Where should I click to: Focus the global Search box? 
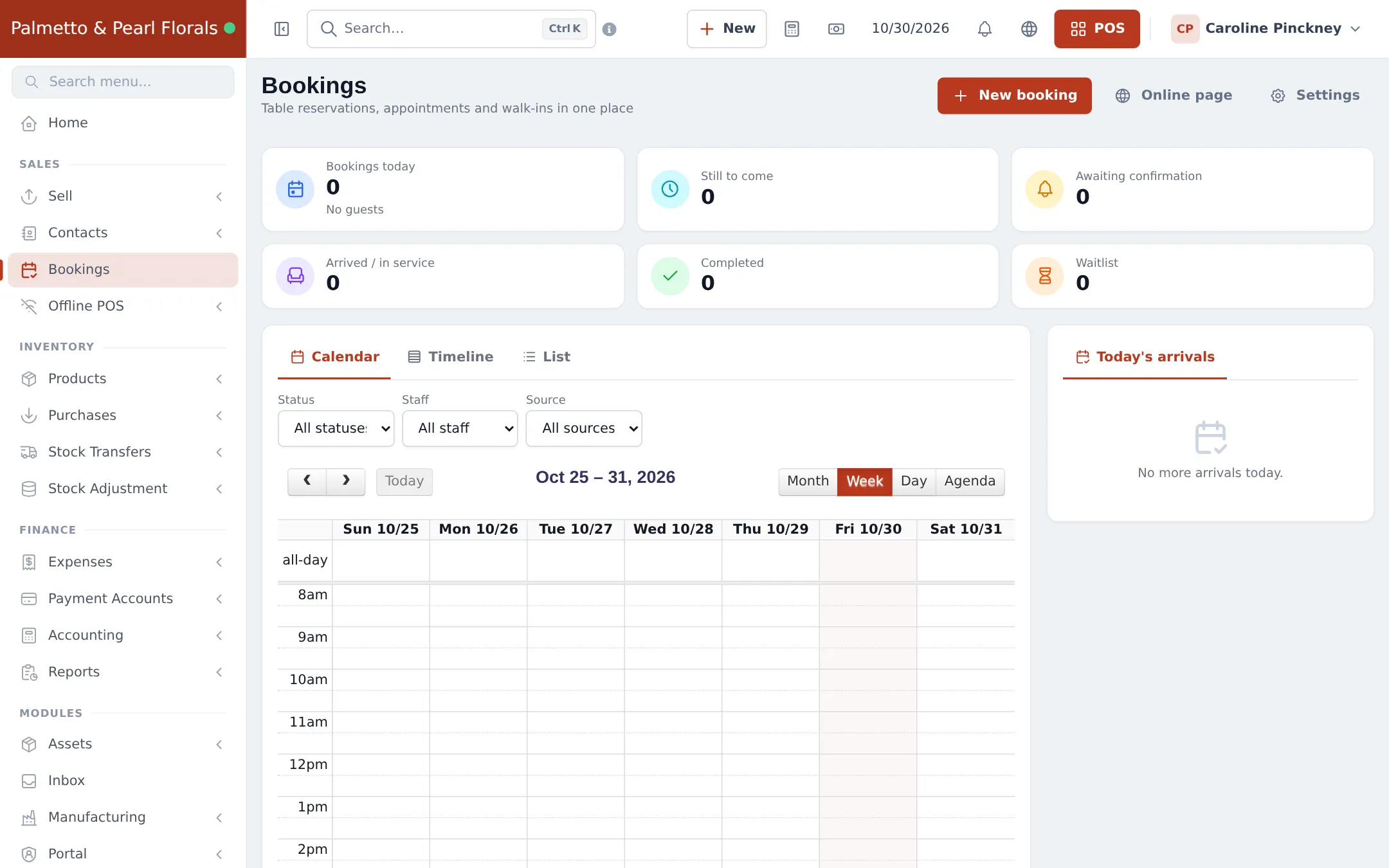click(x=451, y=29)
